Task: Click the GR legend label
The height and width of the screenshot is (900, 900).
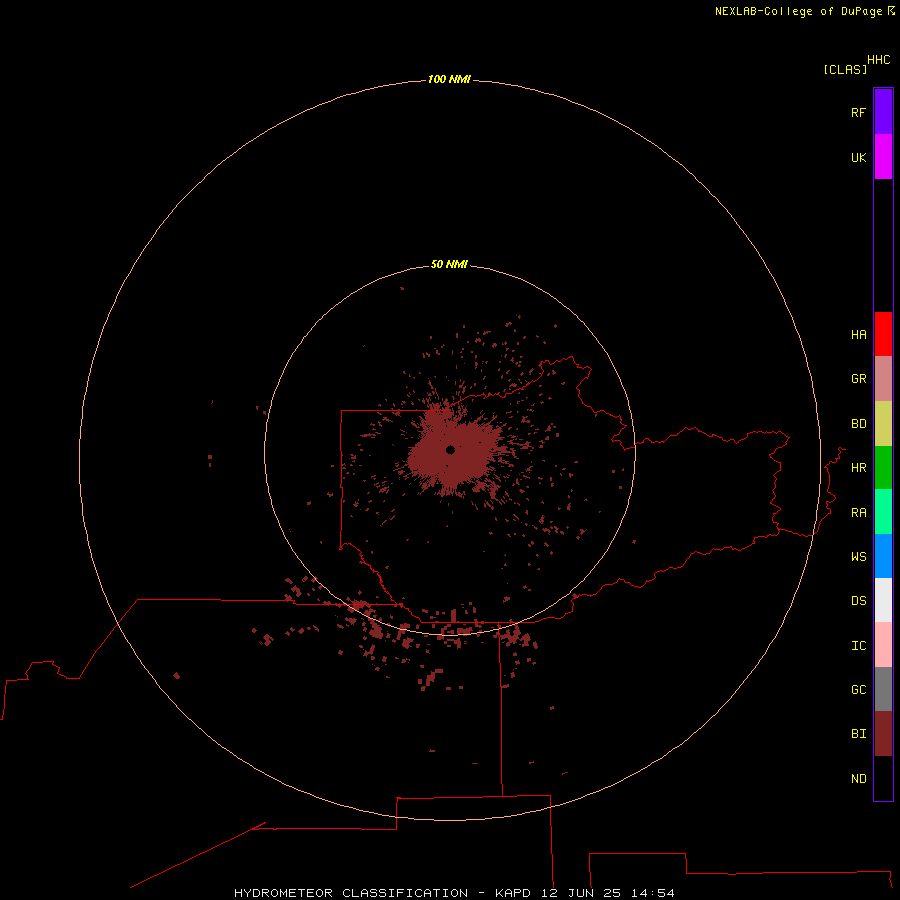Action: [859, 379]
